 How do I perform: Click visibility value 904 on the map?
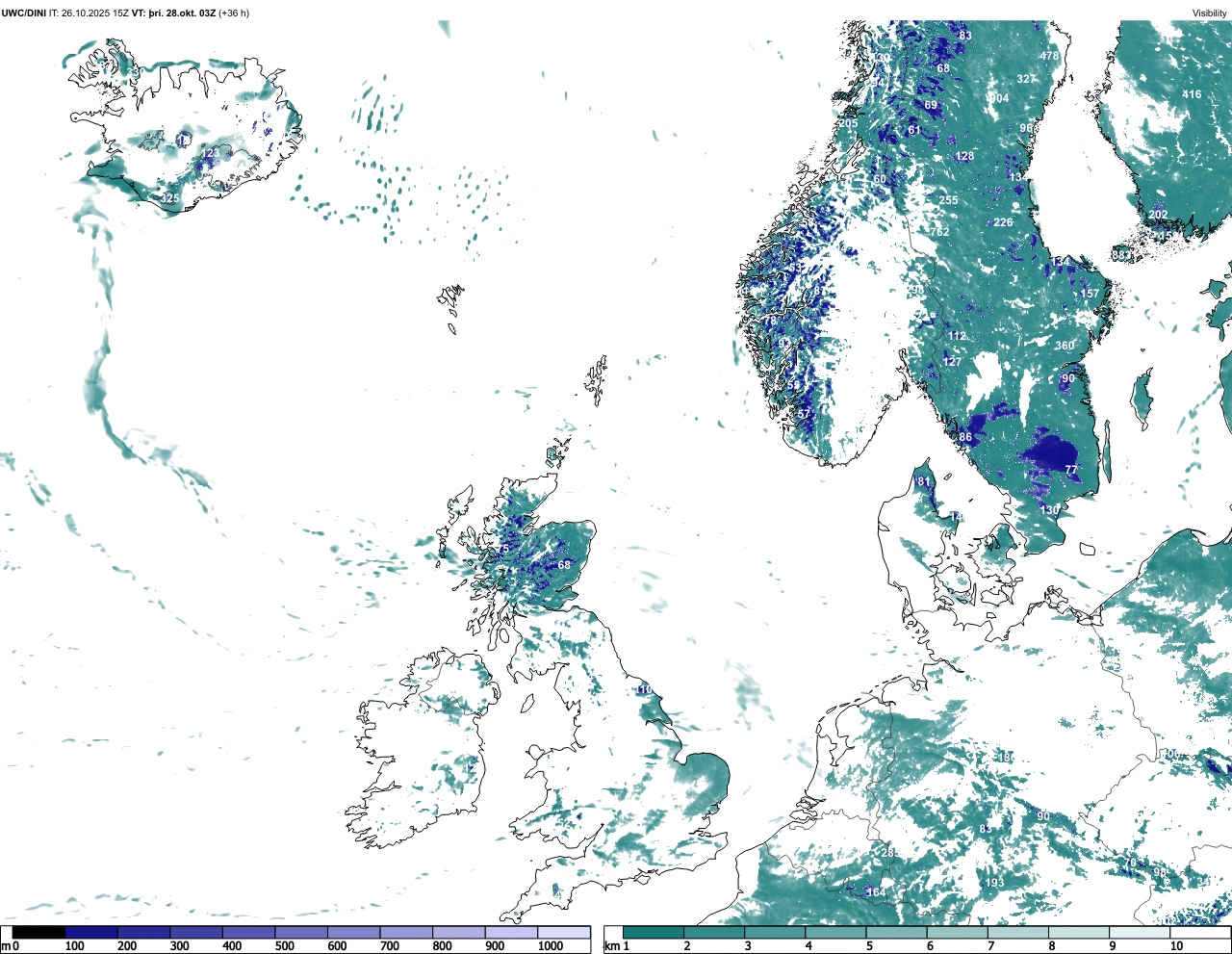point(999,99)
